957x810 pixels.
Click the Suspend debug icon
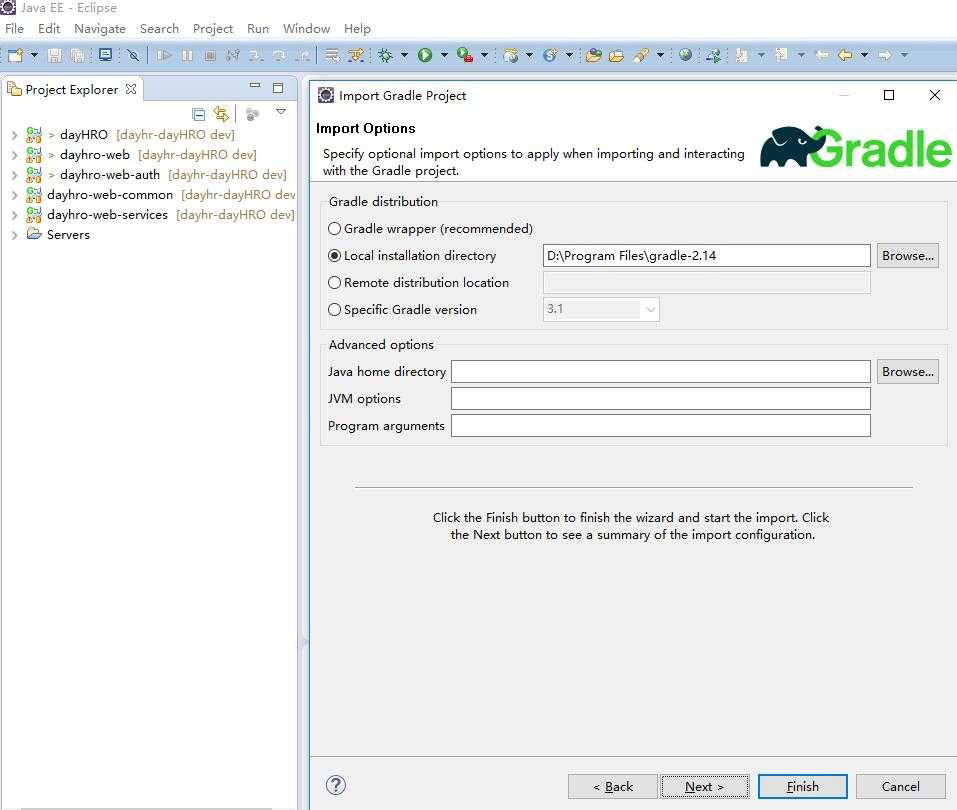pyautogui.click(x=187, y=56)
